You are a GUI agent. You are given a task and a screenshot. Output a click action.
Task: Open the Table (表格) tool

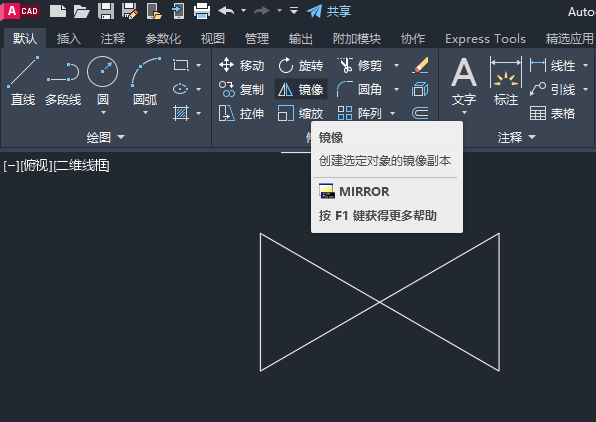[552, 113]
